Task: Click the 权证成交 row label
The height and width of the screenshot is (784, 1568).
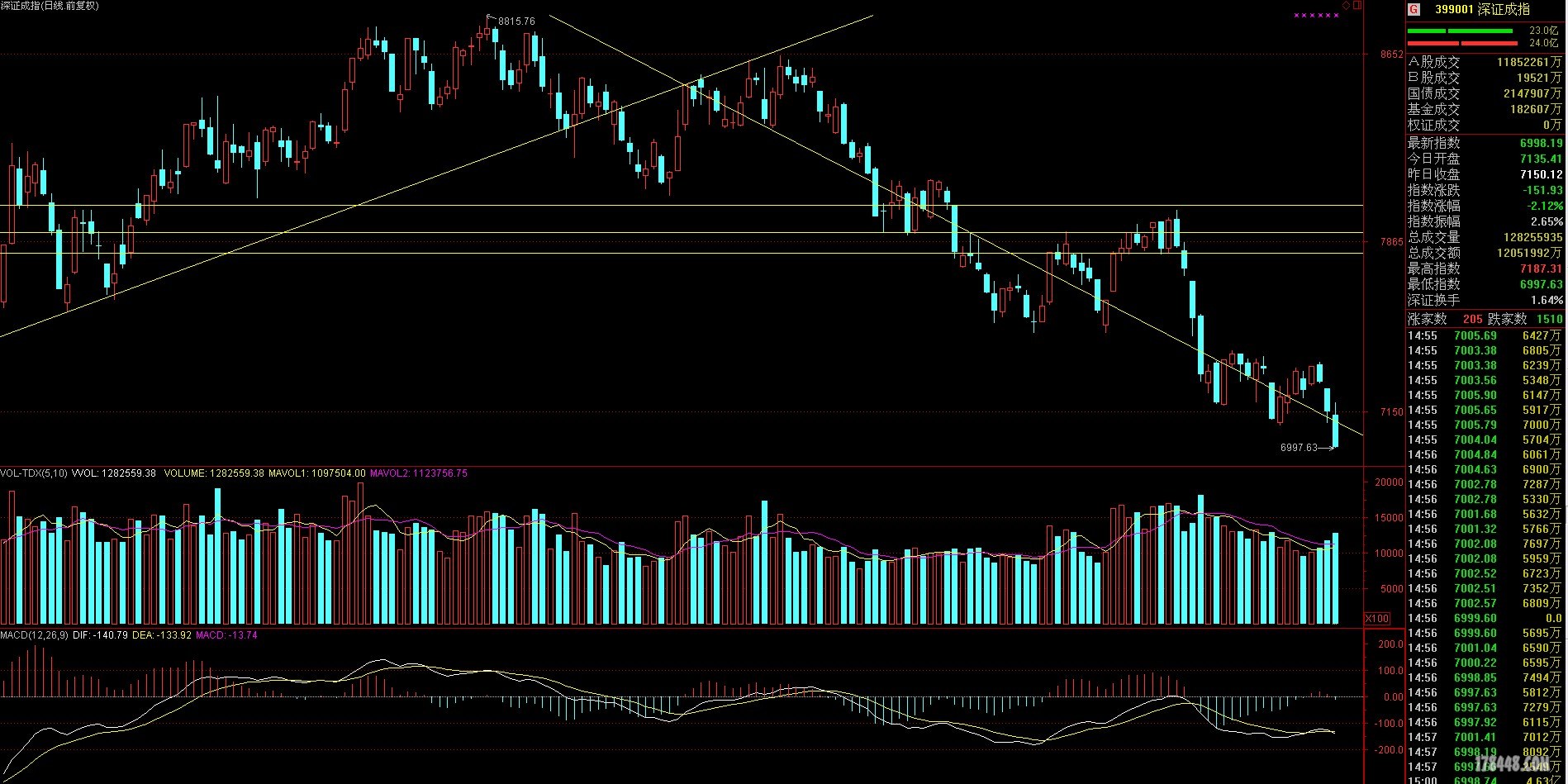Action: tap(1434, 125)
